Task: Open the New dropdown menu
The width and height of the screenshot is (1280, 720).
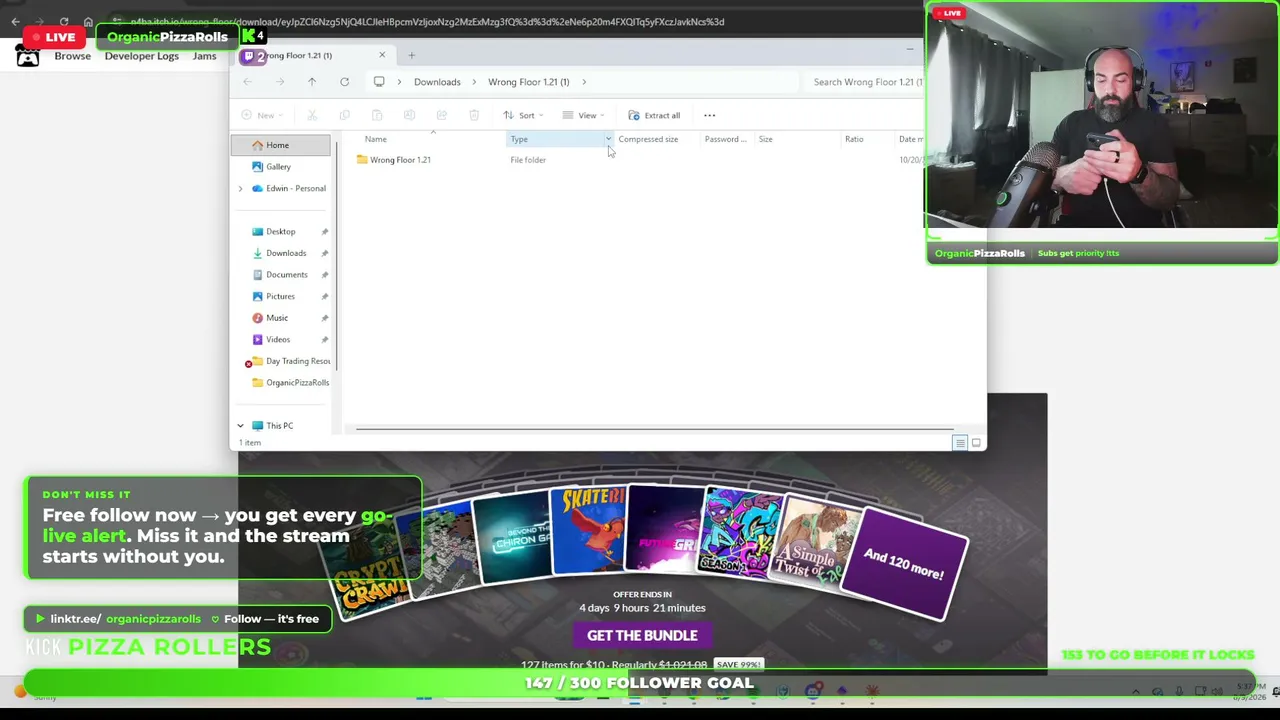Action: pyautogui.click(x=265, y=115)
